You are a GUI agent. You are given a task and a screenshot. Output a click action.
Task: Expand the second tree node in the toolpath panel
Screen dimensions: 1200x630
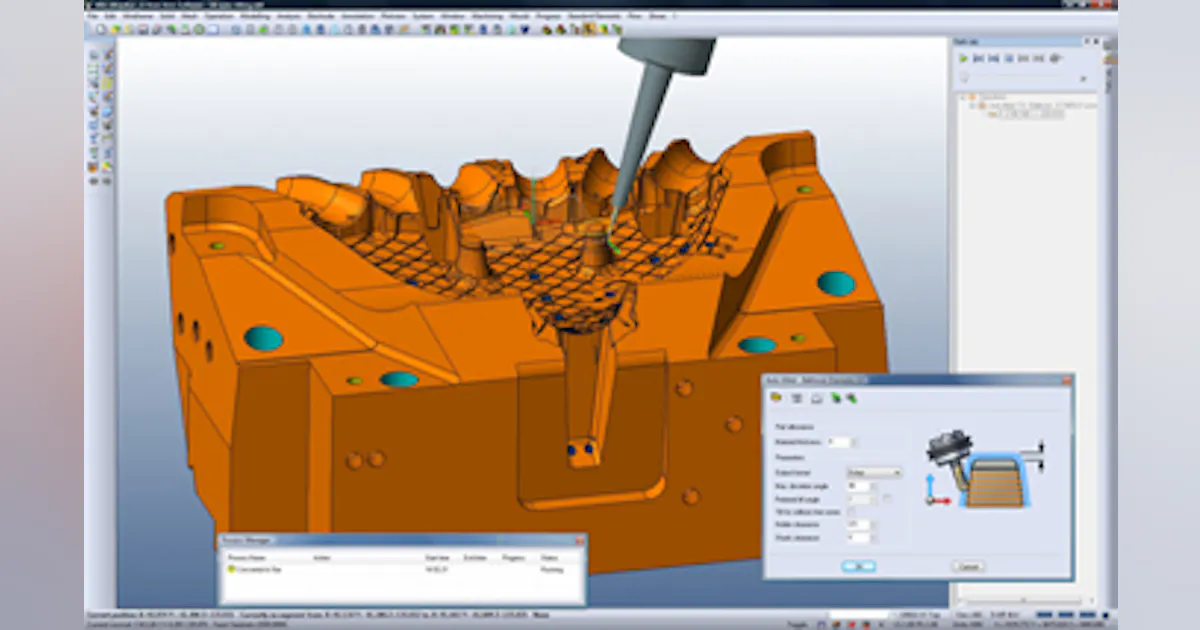(971, 106)
